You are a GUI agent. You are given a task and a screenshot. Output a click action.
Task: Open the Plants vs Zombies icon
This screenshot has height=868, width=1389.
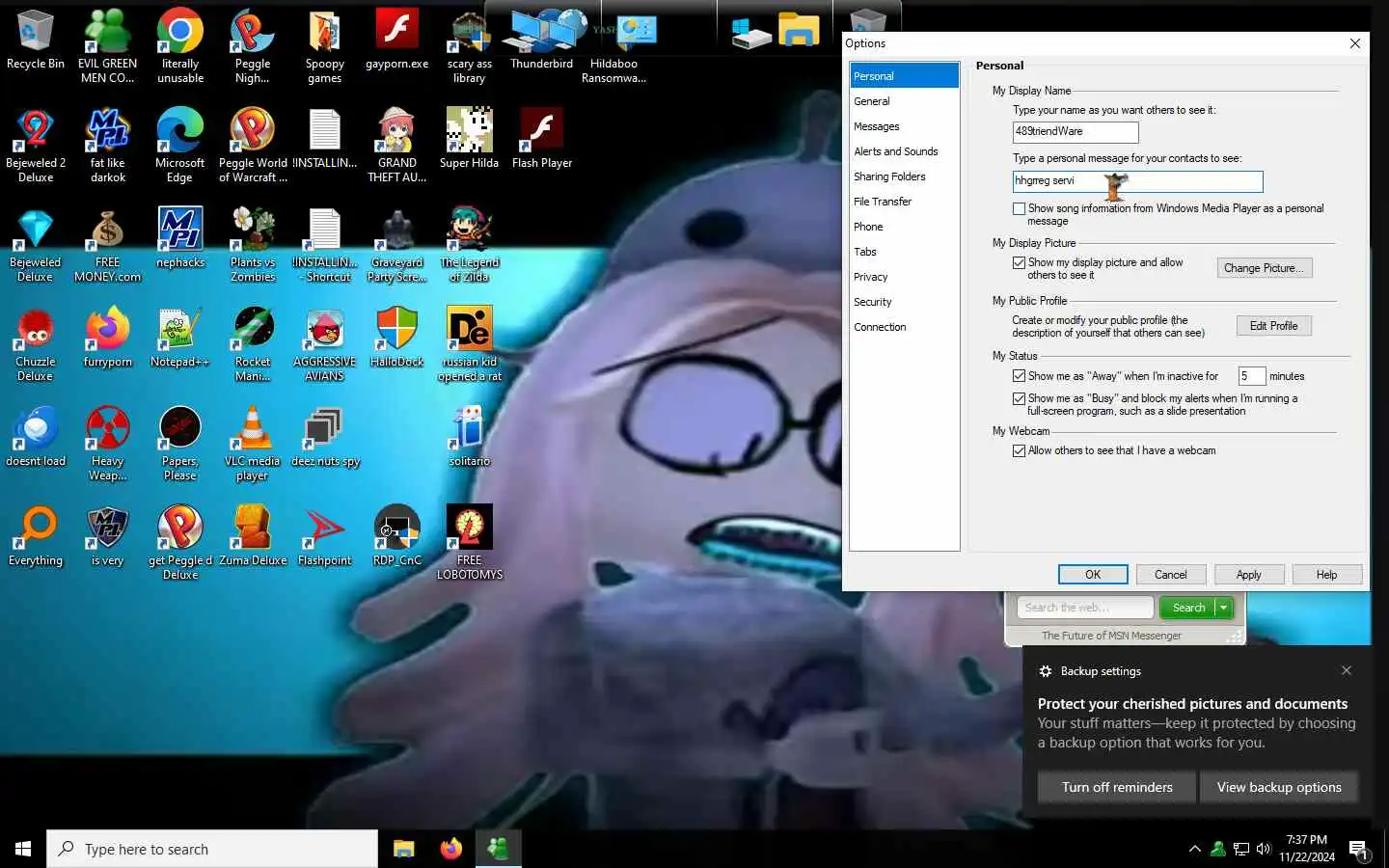pos(253,244)
